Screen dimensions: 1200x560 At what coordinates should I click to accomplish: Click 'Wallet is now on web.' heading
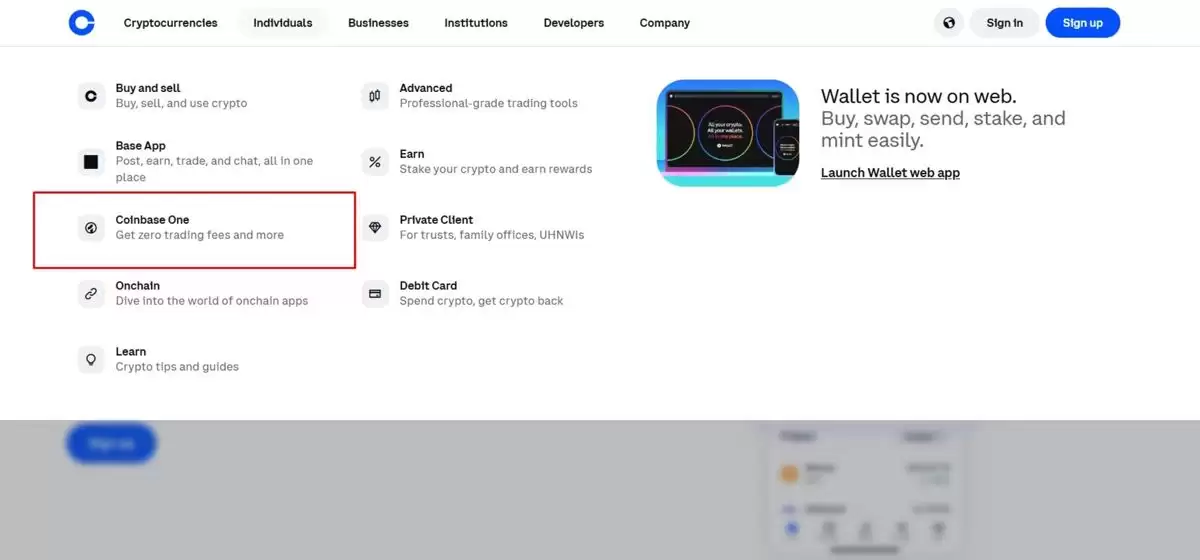[x=919, y=96]
